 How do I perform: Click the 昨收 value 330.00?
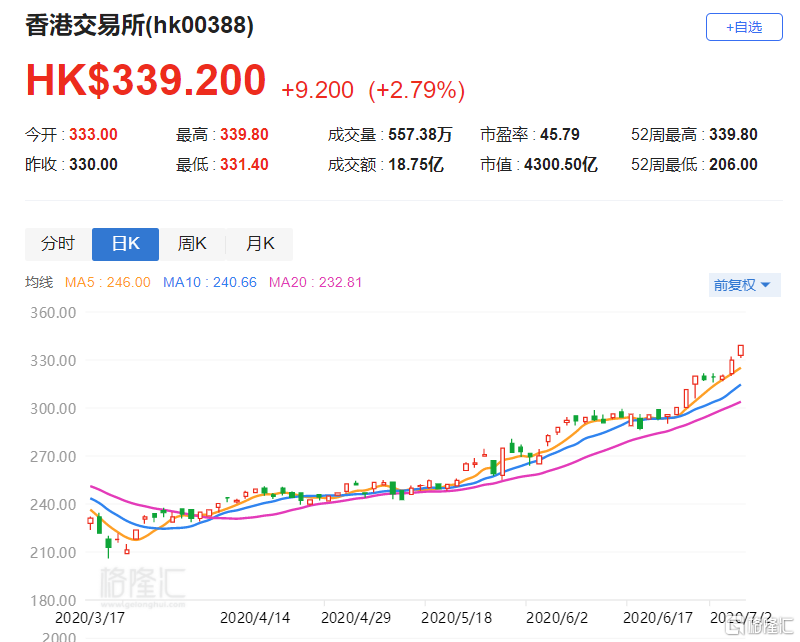(93, 164)
